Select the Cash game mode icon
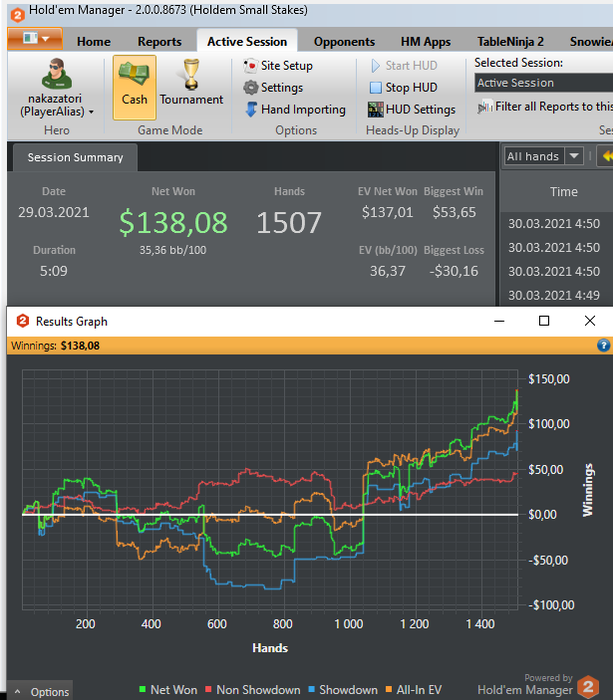The width and height of the screenshot is (613, 700). (x=134, y=88)
